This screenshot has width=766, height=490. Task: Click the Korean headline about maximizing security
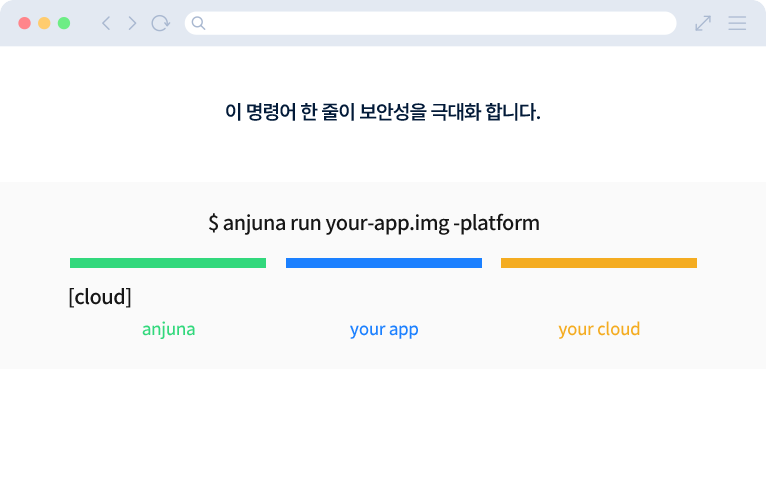point(383,112)
